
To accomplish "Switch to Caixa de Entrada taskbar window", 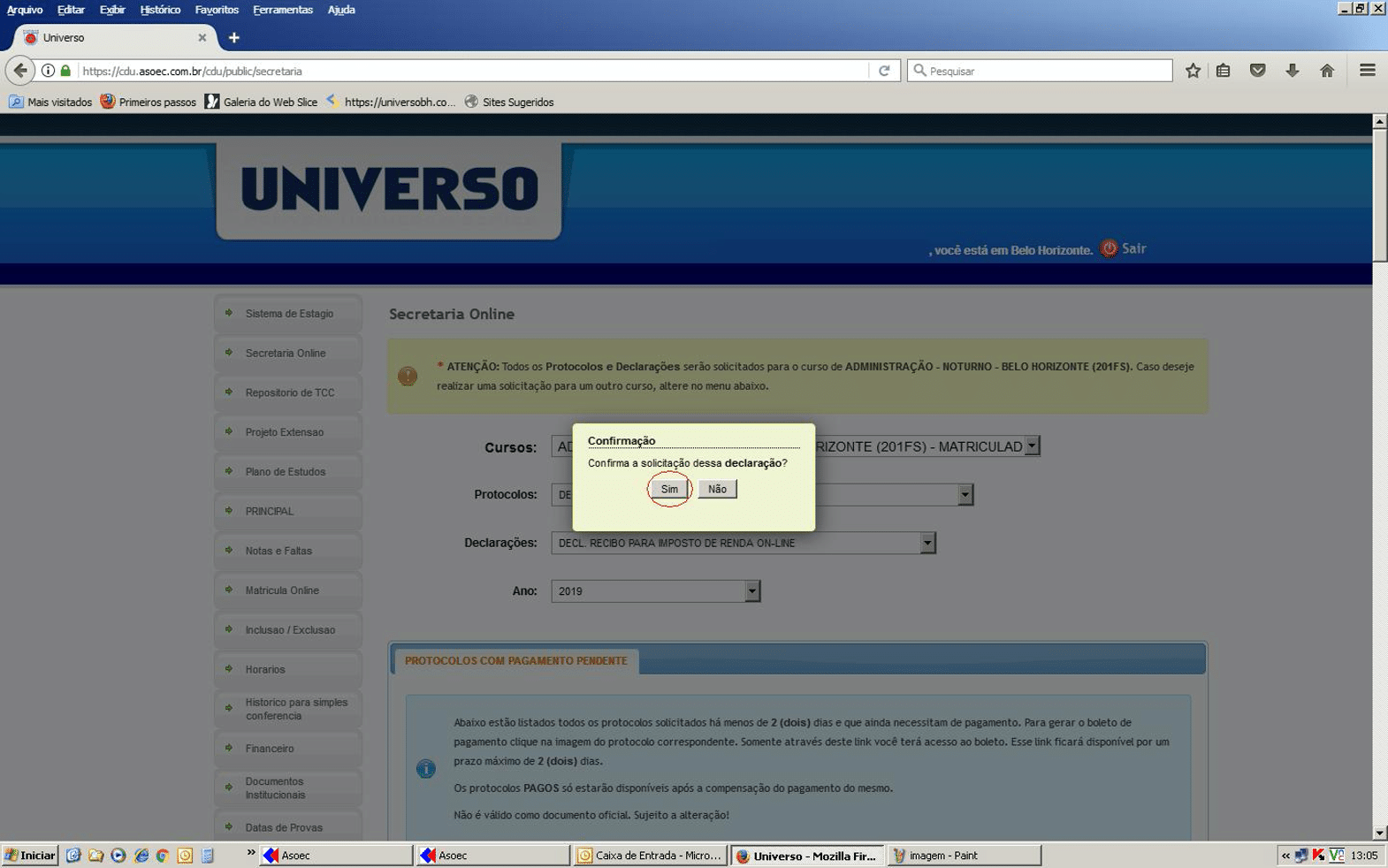I will 651,855.
